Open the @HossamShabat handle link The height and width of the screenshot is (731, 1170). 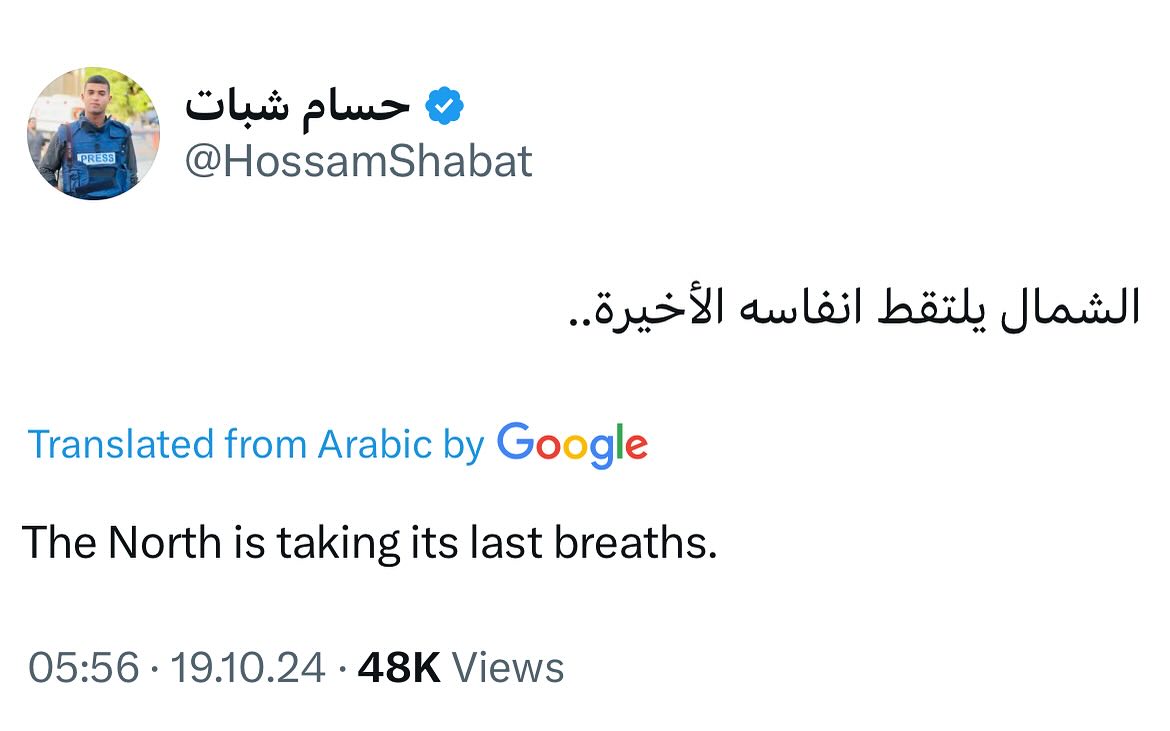coord(359,161)
